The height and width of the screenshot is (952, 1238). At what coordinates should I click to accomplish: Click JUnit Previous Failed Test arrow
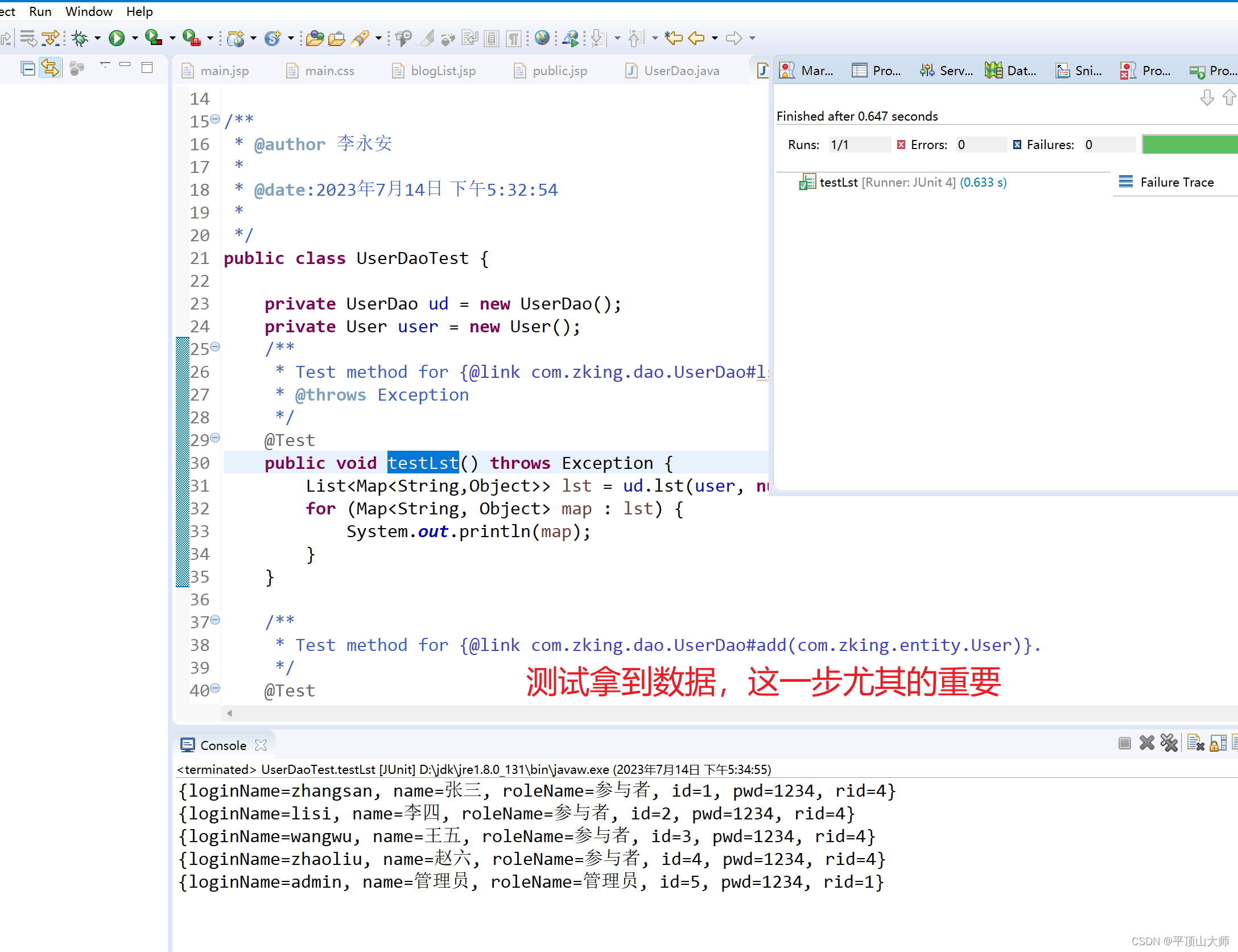tap(1229, 98)
